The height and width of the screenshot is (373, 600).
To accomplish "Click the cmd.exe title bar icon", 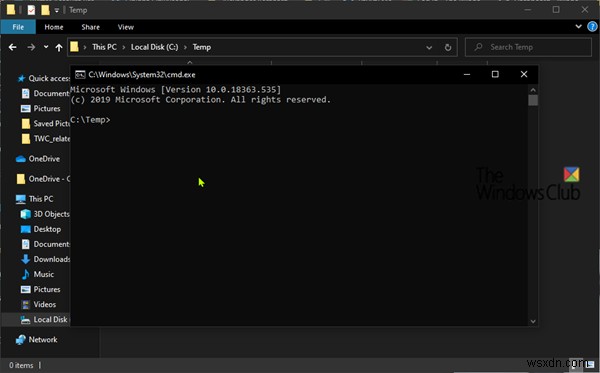I will [x=80, y=75].
